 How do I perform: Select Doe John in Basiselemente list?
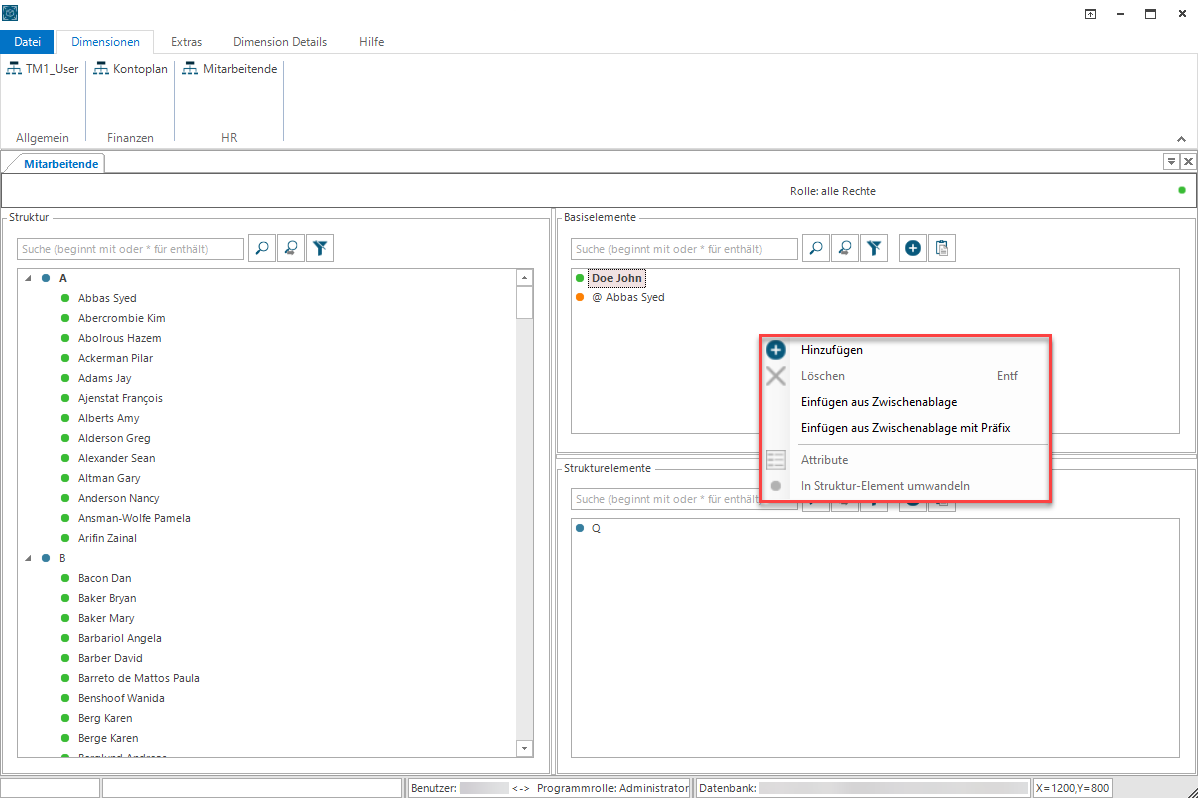[617, 278]
